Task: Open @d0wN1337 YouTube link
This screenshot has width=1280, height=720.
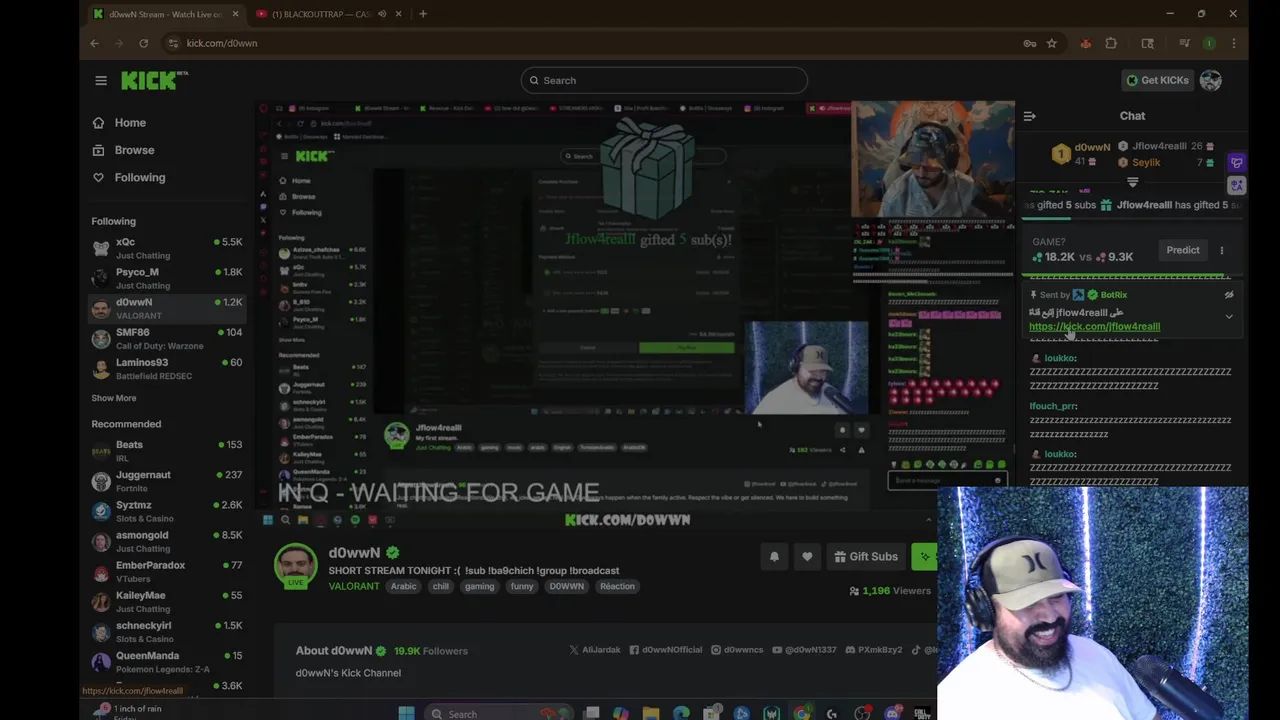Action: 804,650
